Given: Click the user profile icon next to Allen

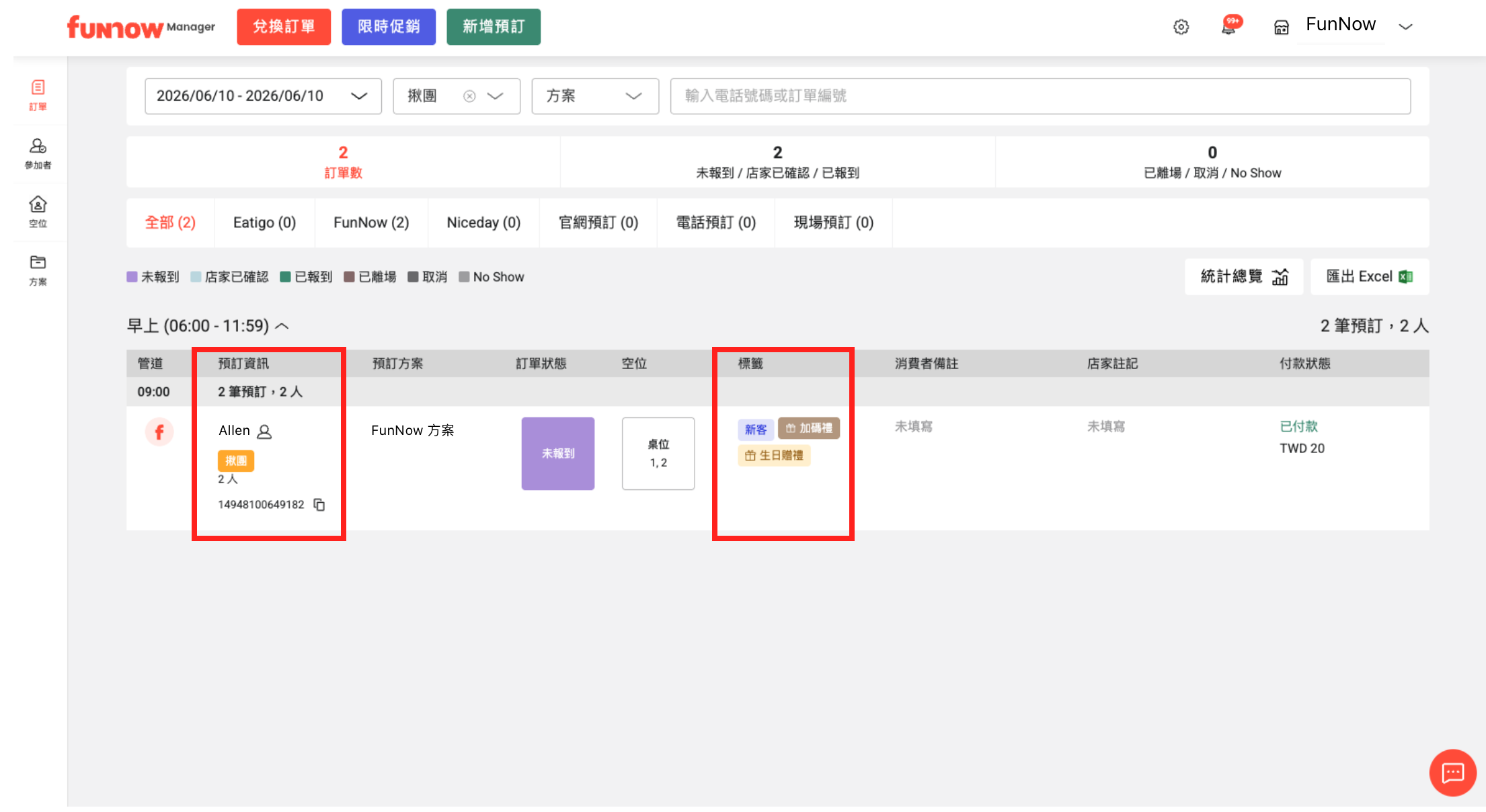Looking at the screenshot, I should click(265, 432).
